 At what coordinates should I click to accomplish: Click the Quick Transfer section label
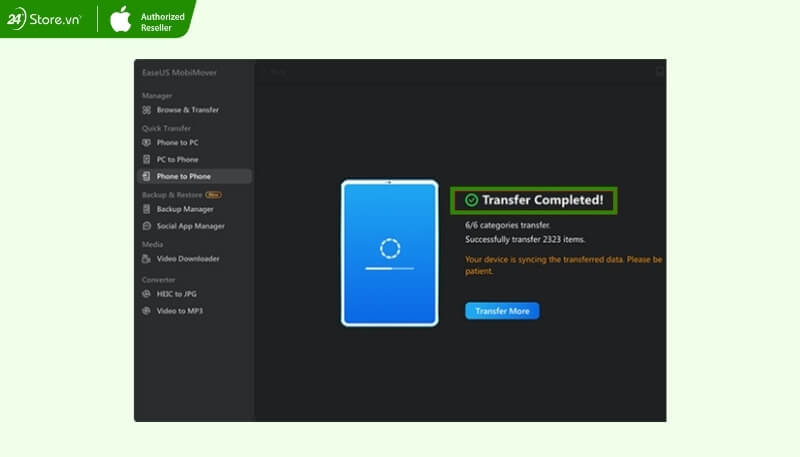166,129
